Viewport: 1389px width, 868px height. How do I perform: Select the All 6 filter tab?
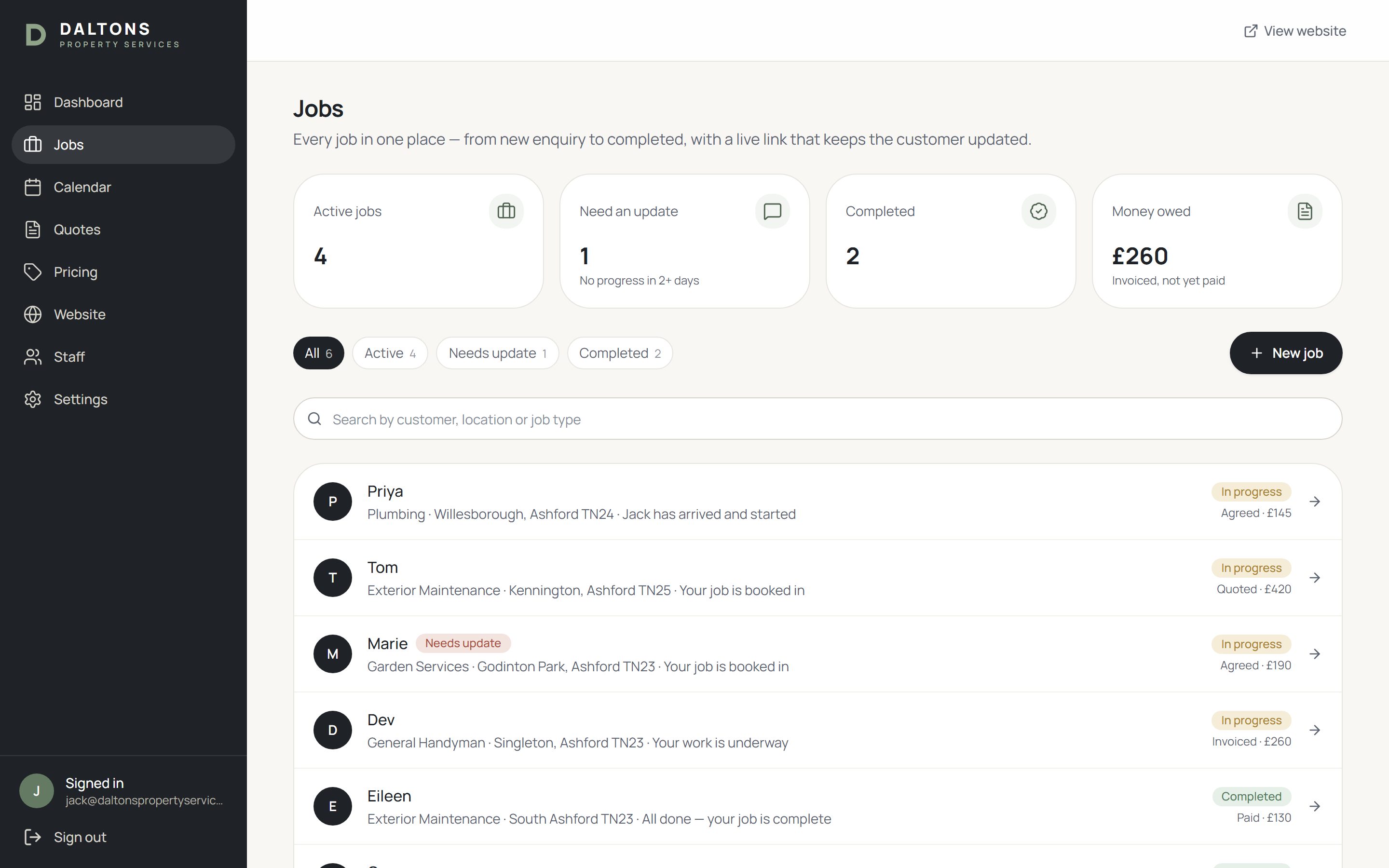point(318,353)
